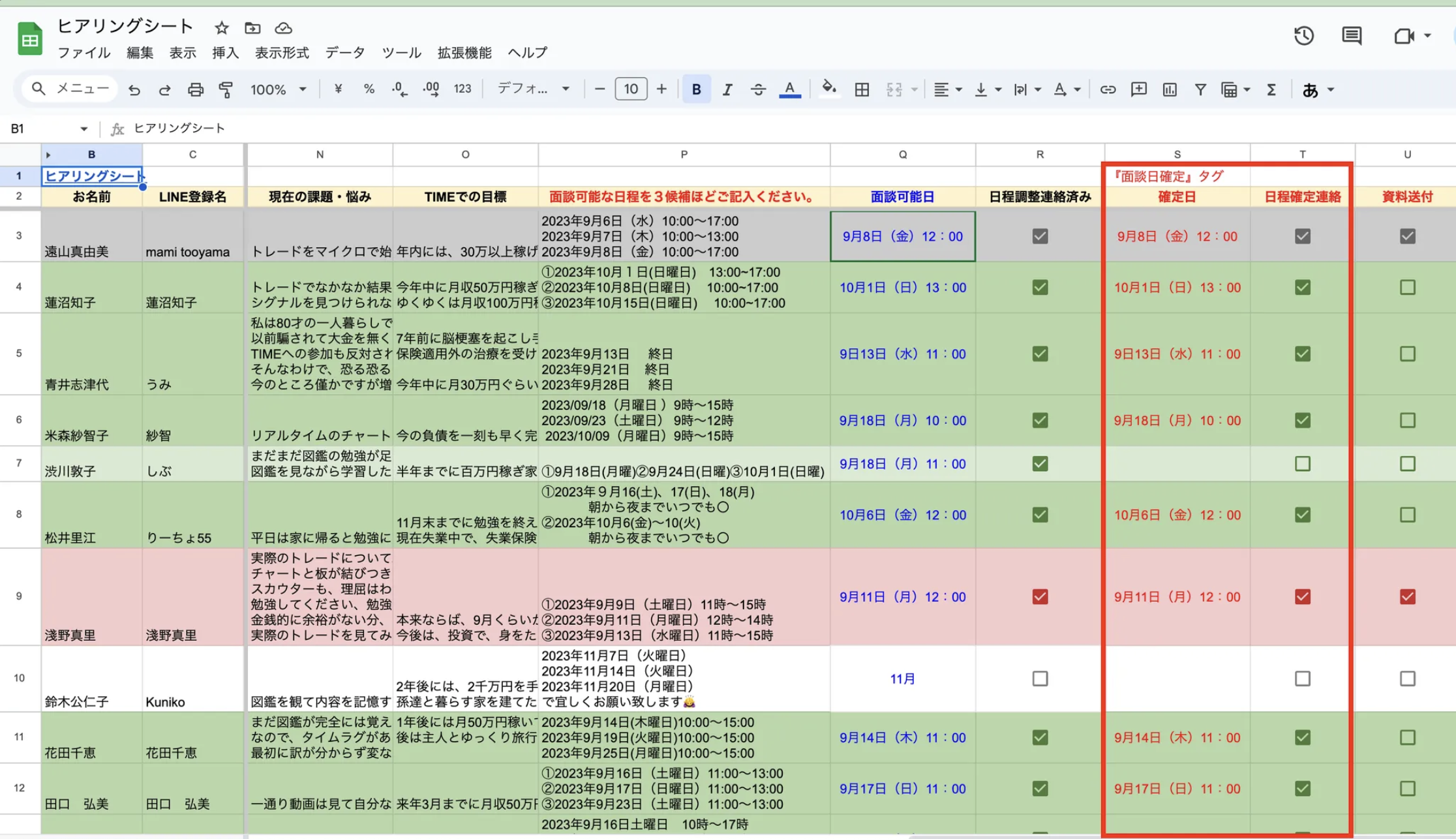The image size is (1456, 839).
Task: Click the print icon
Action: tap(195, 89)
